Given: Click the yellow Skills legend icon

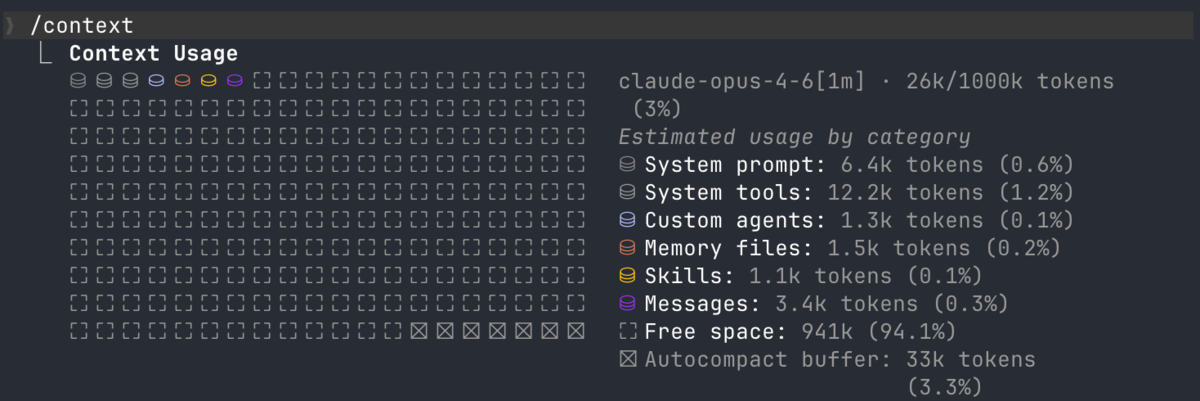Looking at the screenshot, I should click(628, 275).
